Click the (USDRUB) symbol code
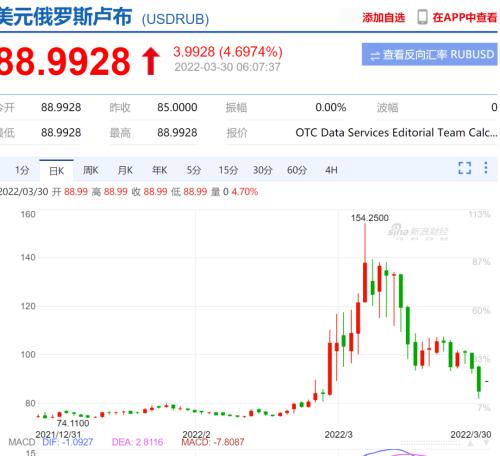The image size is (500, 456). tap(175, 19)
